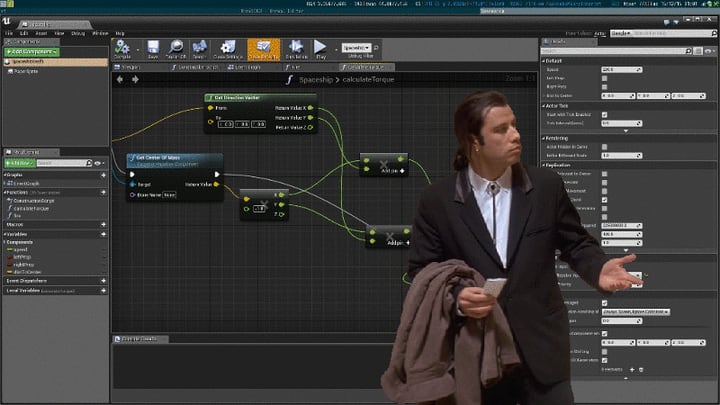The image size is (720, 405).
Task: Click the Play toolbar icon
Action: pos(320,47)
